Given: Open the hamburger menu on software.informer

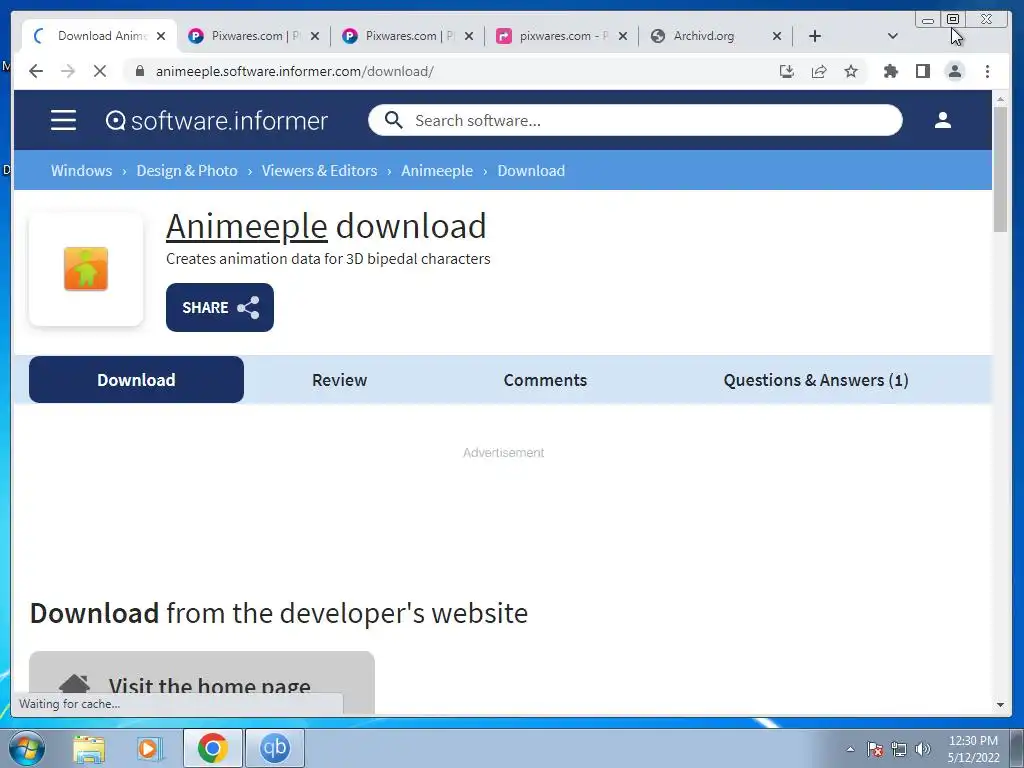Looking at the screenshot, I should (63, 120).
